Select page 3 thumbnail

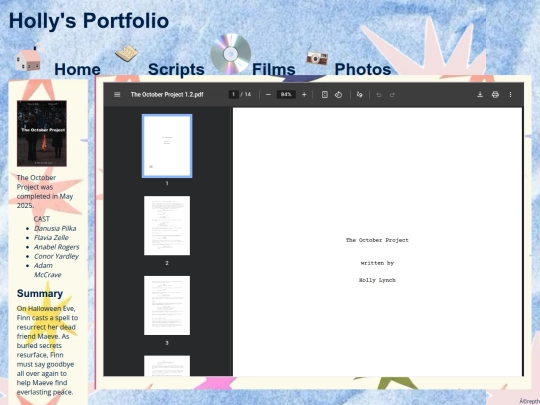(x=167, y=305)
